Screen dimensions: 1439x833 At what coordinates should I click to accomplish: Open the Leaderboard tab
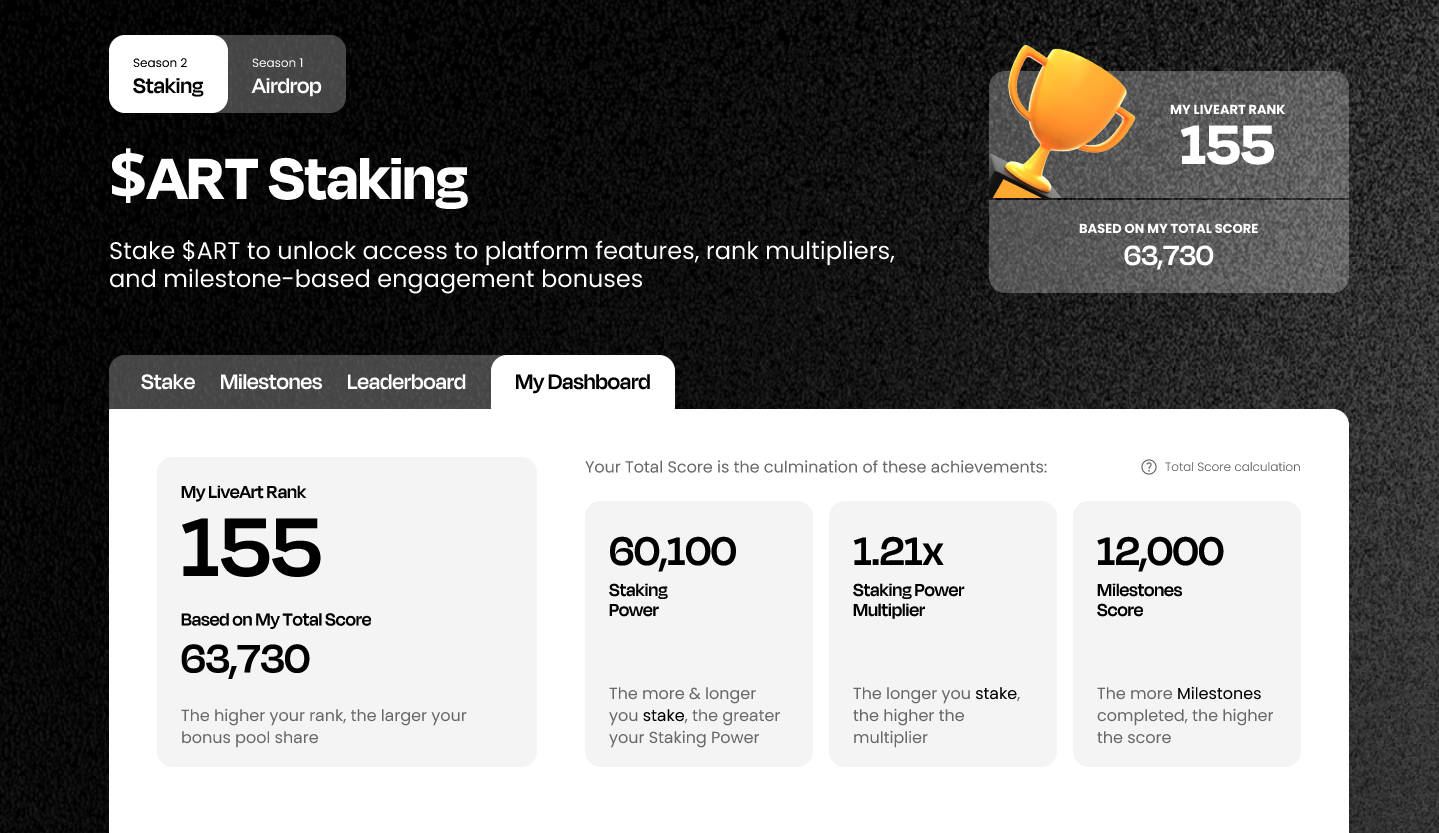406,382
